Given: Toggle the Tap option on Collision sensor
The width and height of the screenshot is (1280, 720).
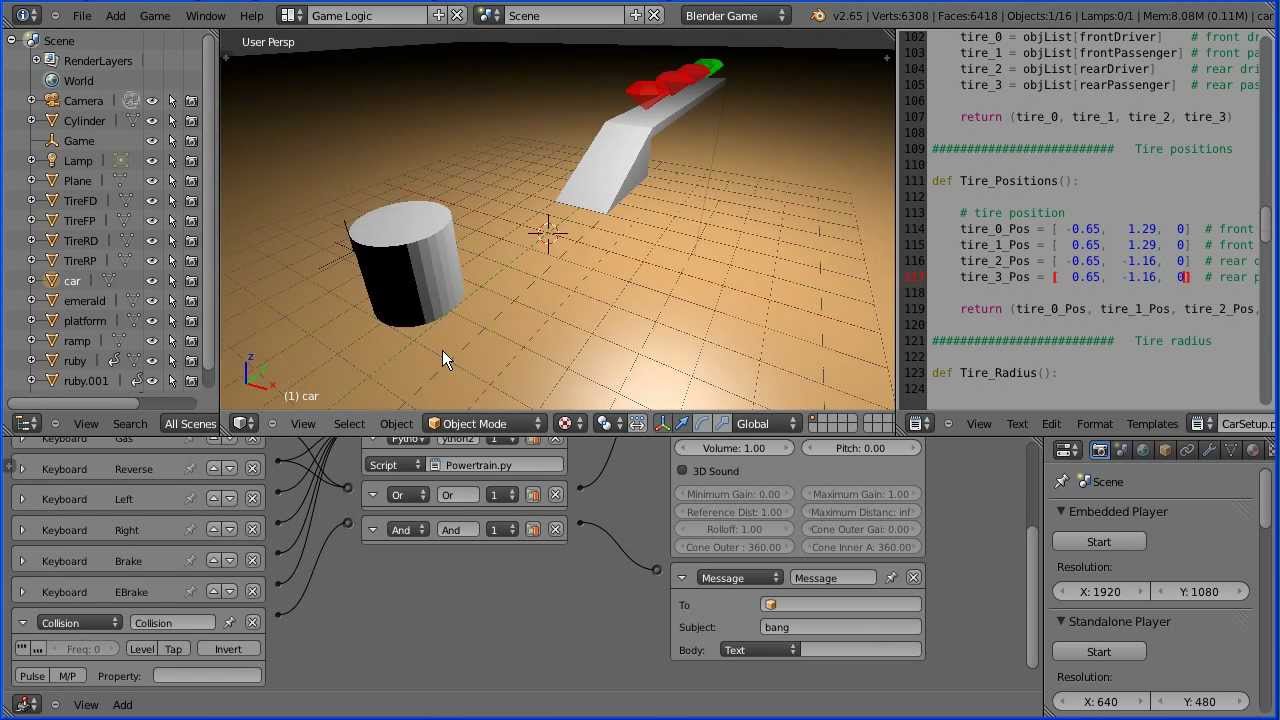Looking at the screenshot, I should pos(173,649).
